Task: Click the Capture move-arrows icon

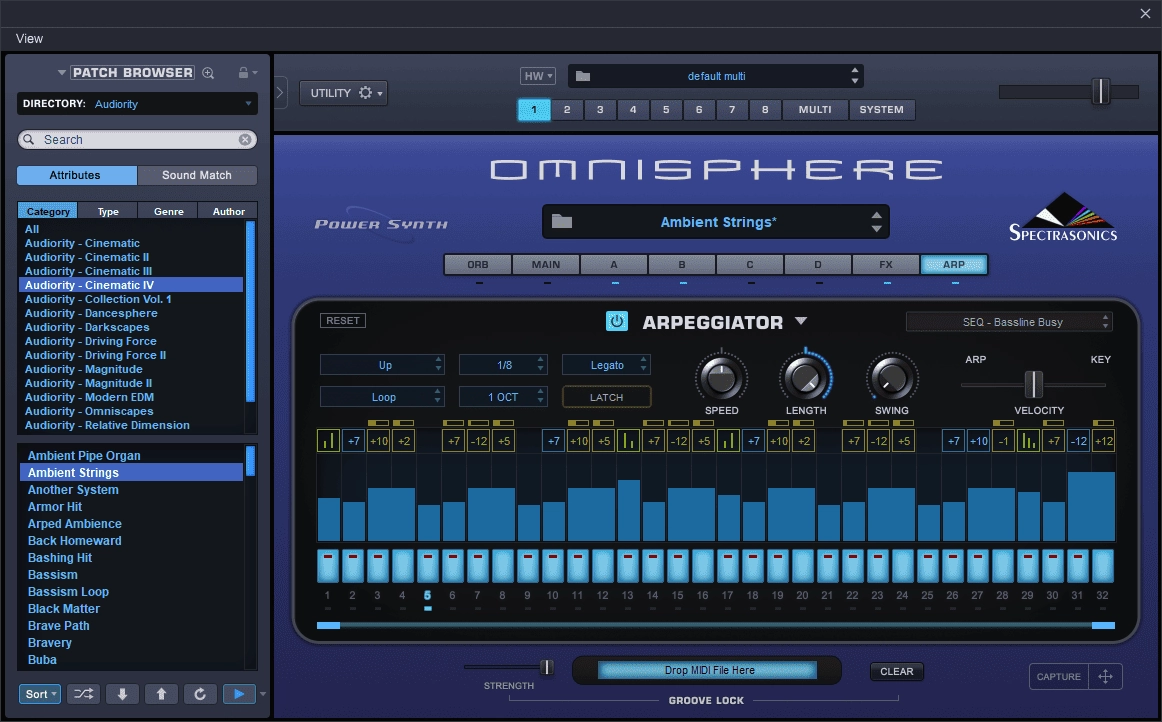Action: [1105, 676]
